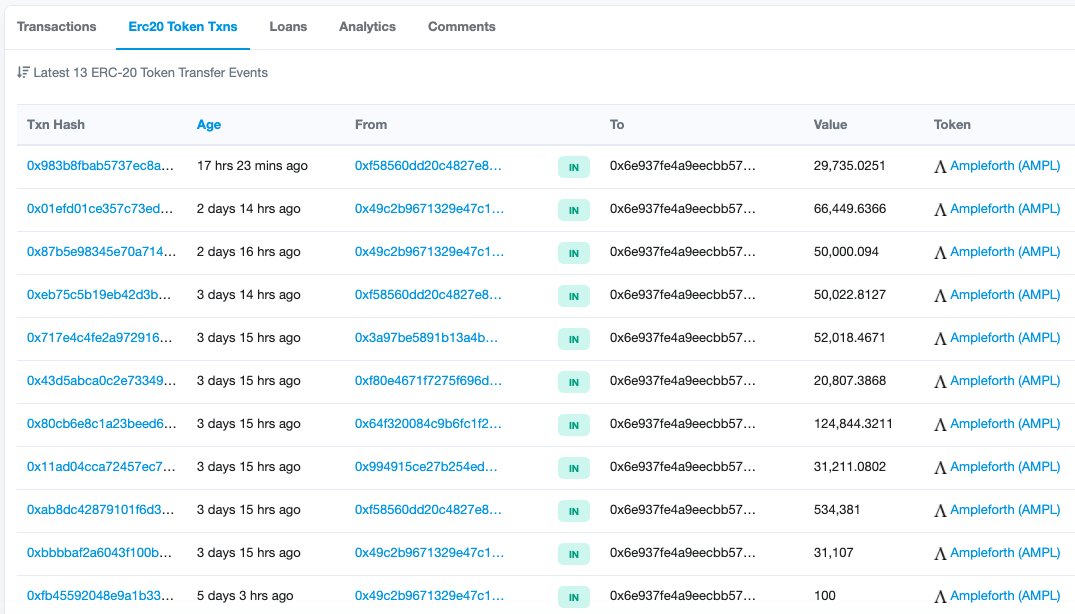Click the IN badge in 534,381 row
This screenshot has height=614, width=1075.
coord(574,511)
